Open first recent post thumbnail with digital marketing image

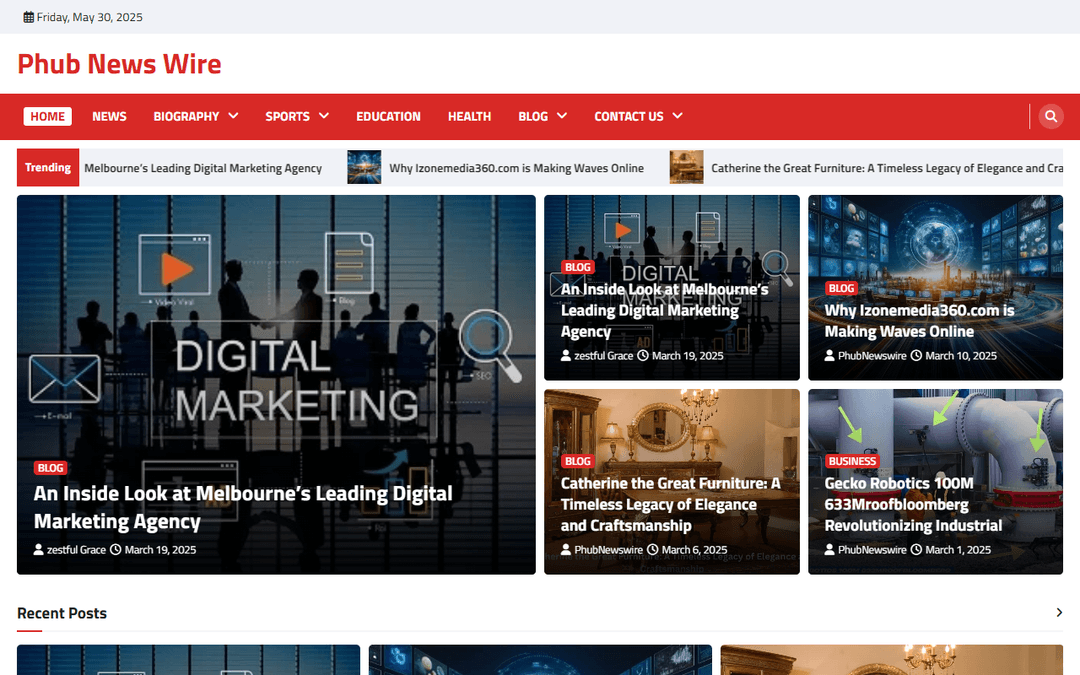pyautogui.click(x=188, y=660)
